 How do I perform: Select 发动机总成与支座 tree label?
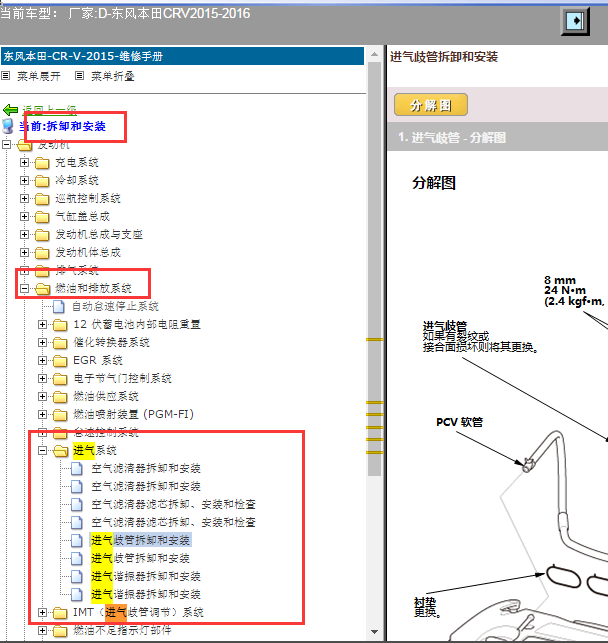coord(99,235)
